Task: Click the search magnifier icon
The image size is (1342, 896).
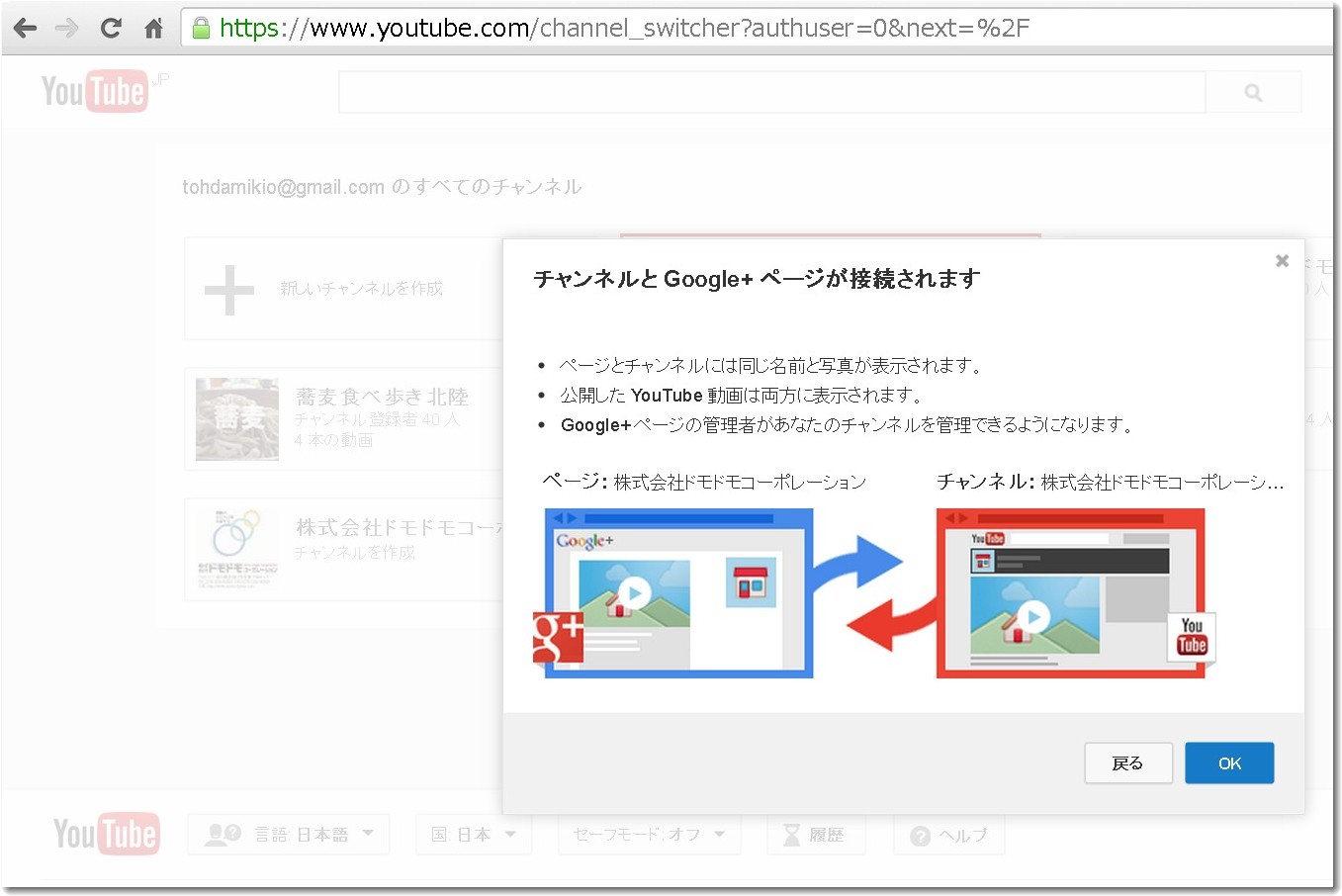Action: (1252, 91)
